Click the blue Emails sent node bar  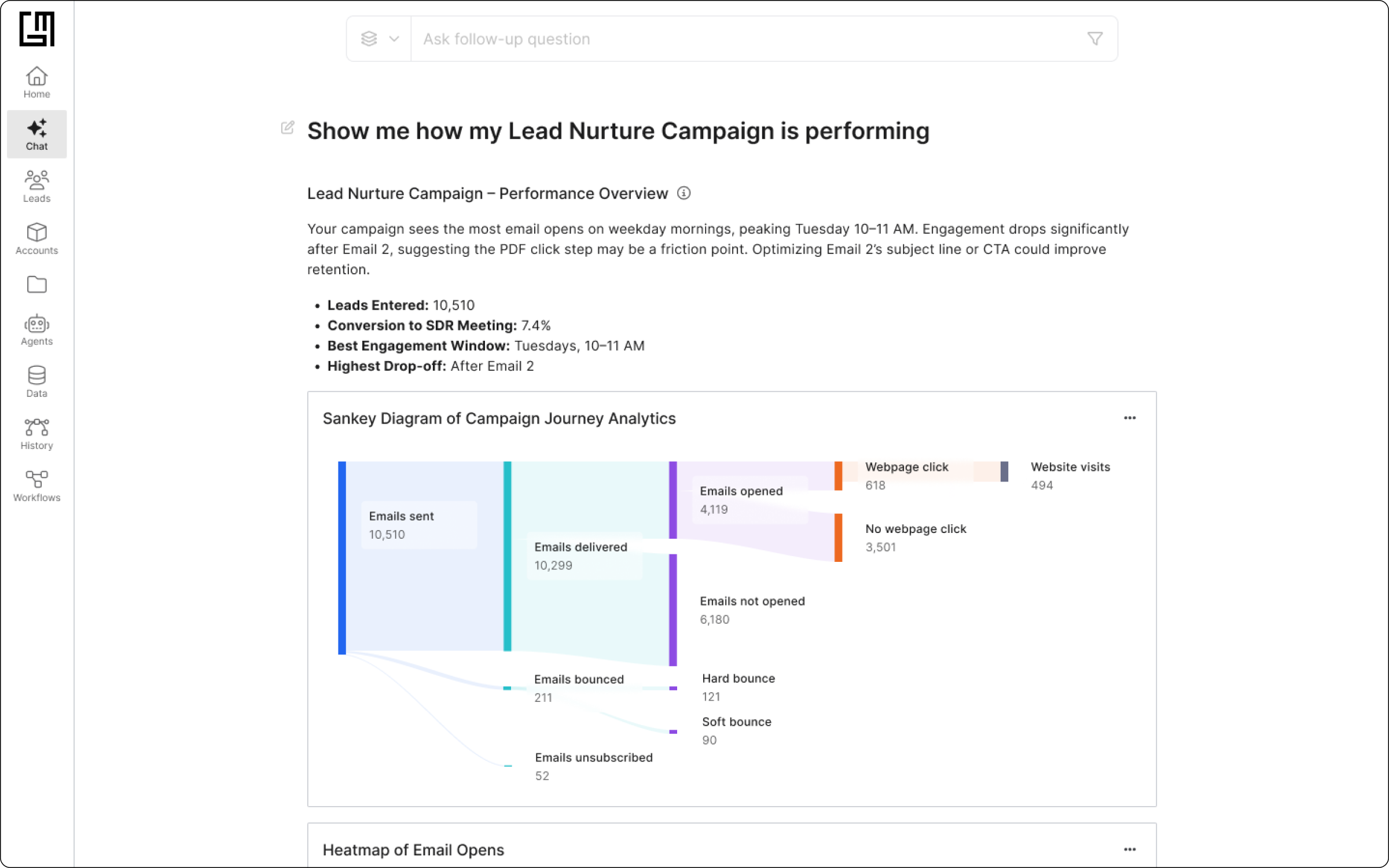(x=342, y=557)
